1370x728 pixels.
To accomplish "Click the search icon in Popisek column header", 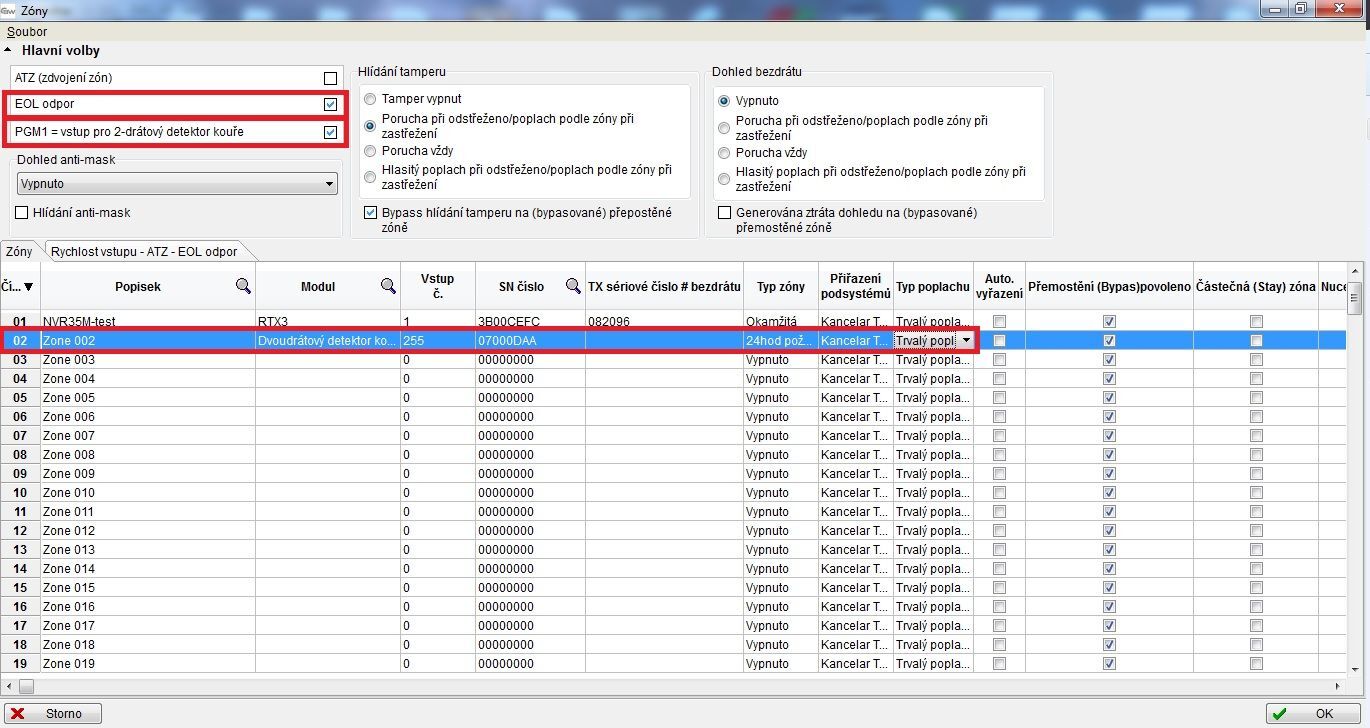I will (243, 286).
